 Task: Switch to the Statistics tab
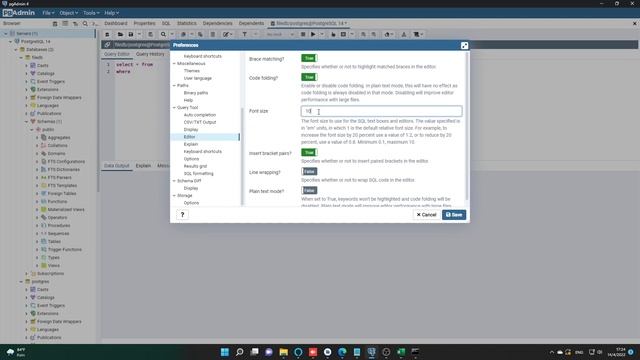187,24
